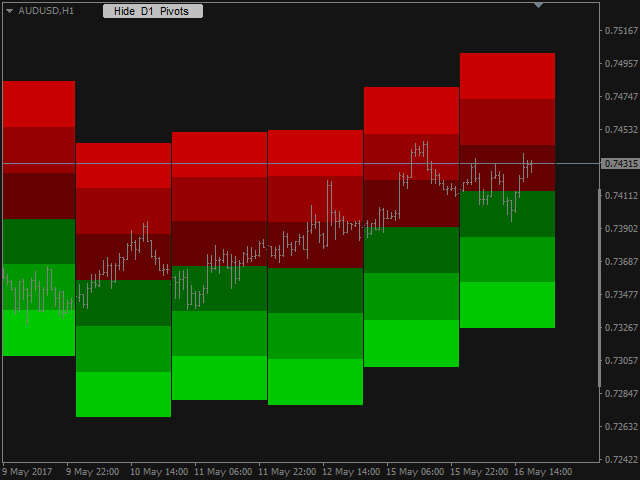Image resolution: width=640 pixels, height=480 pixels.
Task: Click the AUDUSD,H1 chart title
Action: click(x=46, y=11)
